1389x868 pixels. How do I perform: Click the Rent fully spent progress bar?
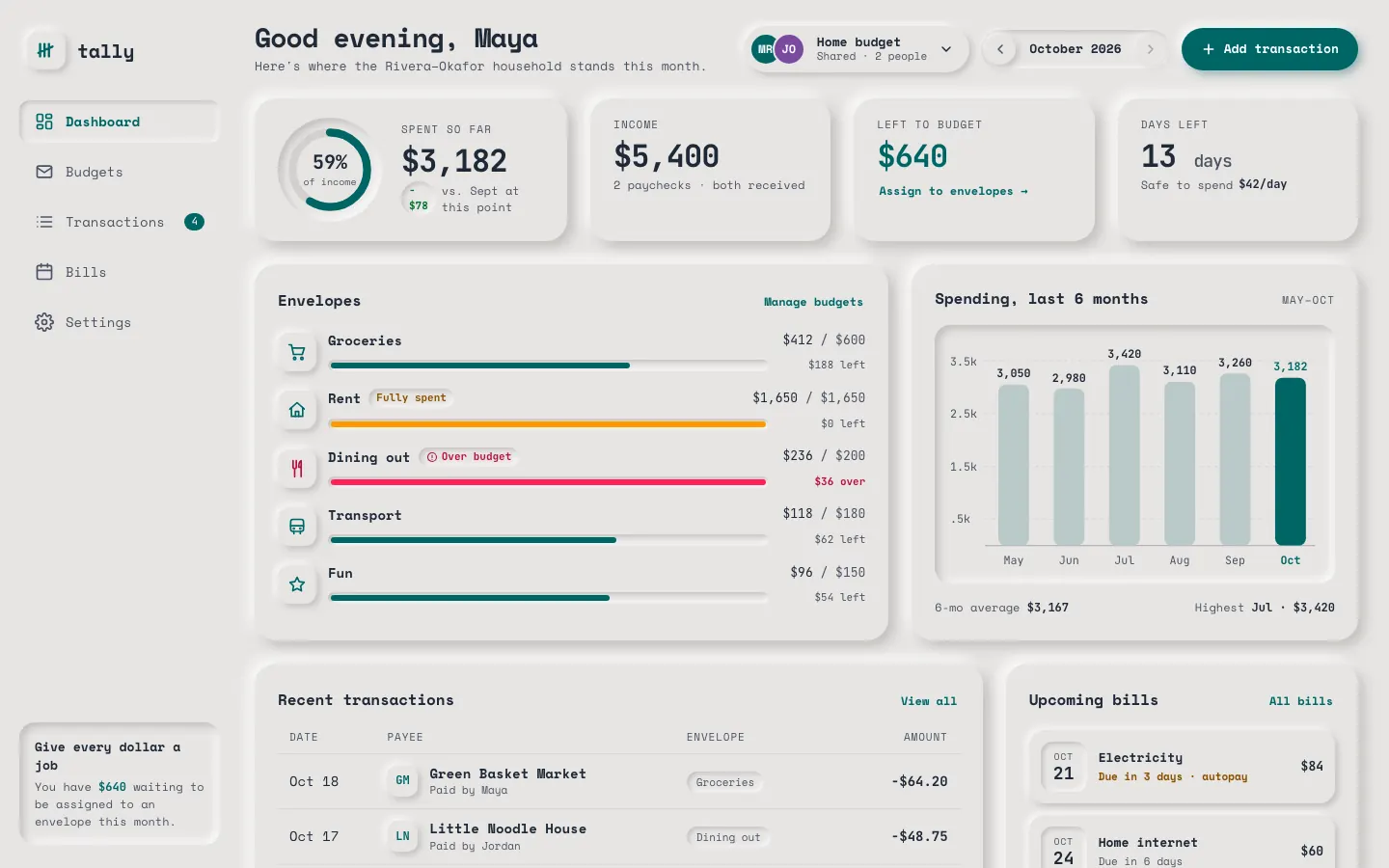[x=548, y=423]
